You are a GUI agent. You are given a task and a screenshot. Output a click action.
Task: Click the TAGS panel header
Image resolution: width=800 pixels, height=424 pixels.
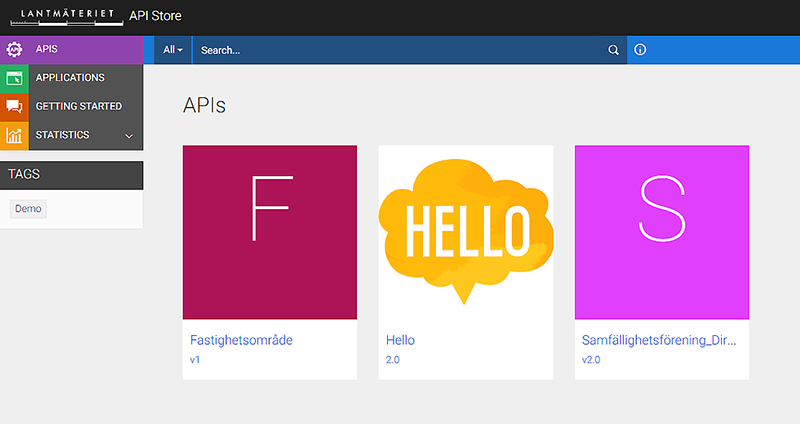71,175
